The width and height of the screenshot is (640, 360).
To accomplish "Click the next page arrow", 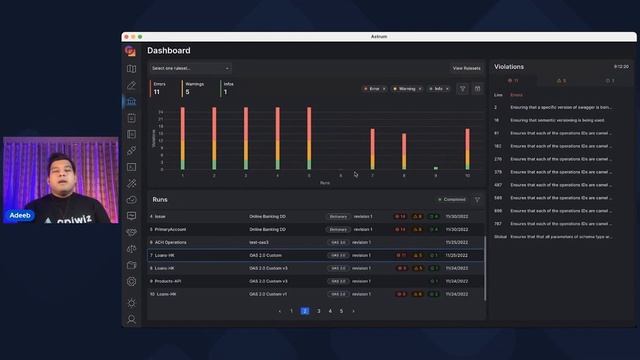I will tap(353, 311).
